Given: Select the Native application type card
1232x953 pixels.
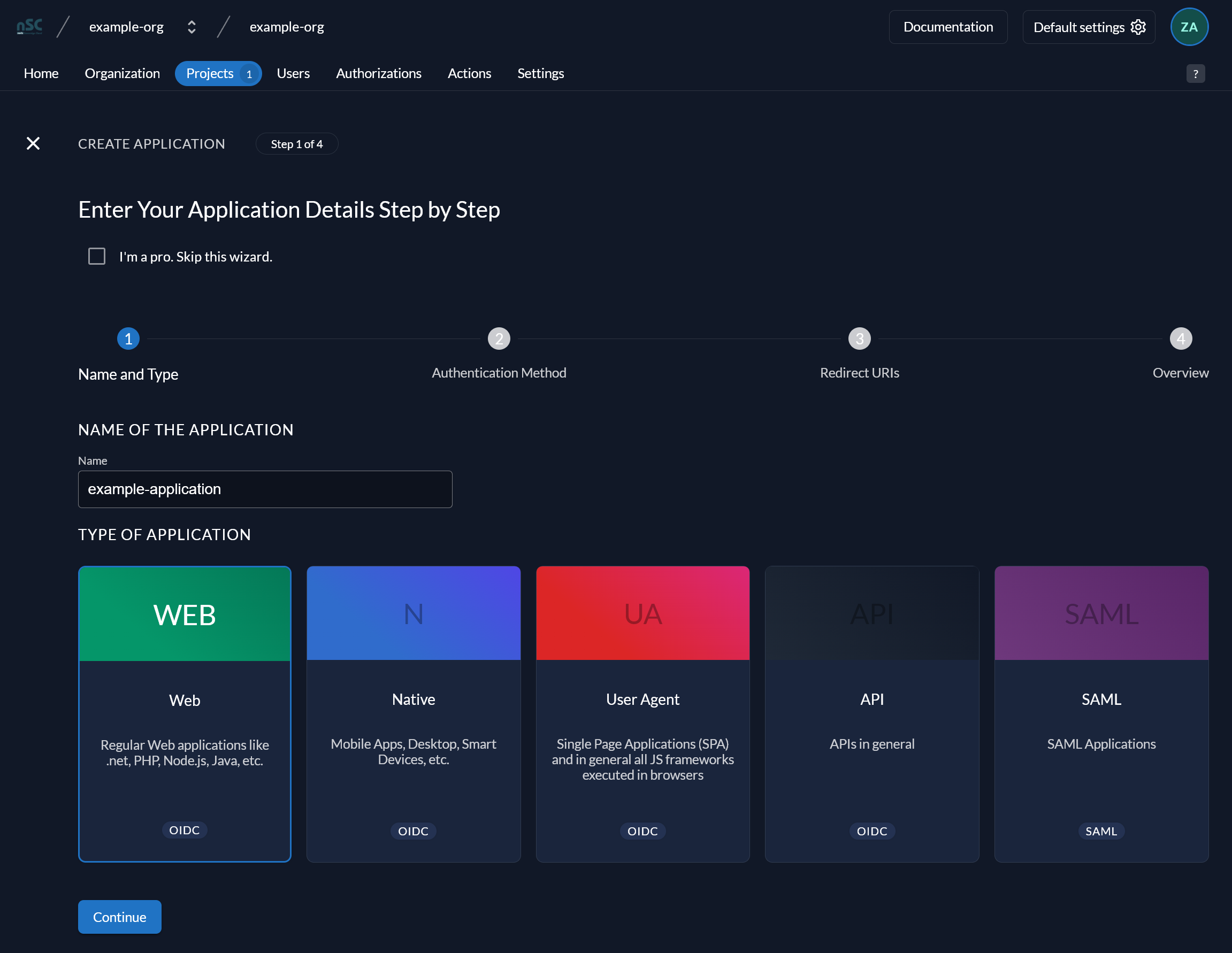Looking at the screenshot, I should click(414, 713).
